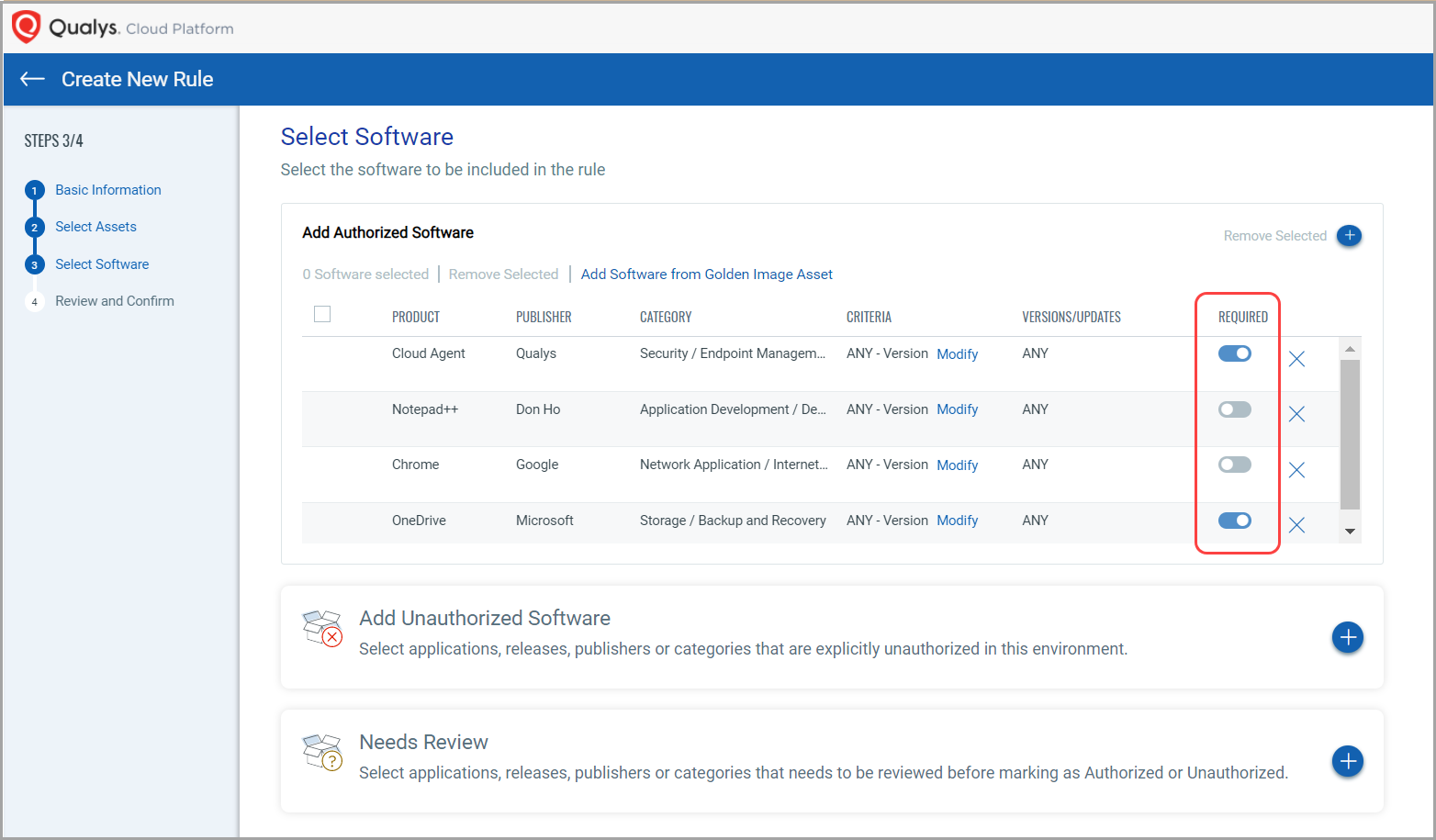This screenshot has height=840, width=1436.
Task: Click the unauthorized software box icon
Action: pos(322,629)
